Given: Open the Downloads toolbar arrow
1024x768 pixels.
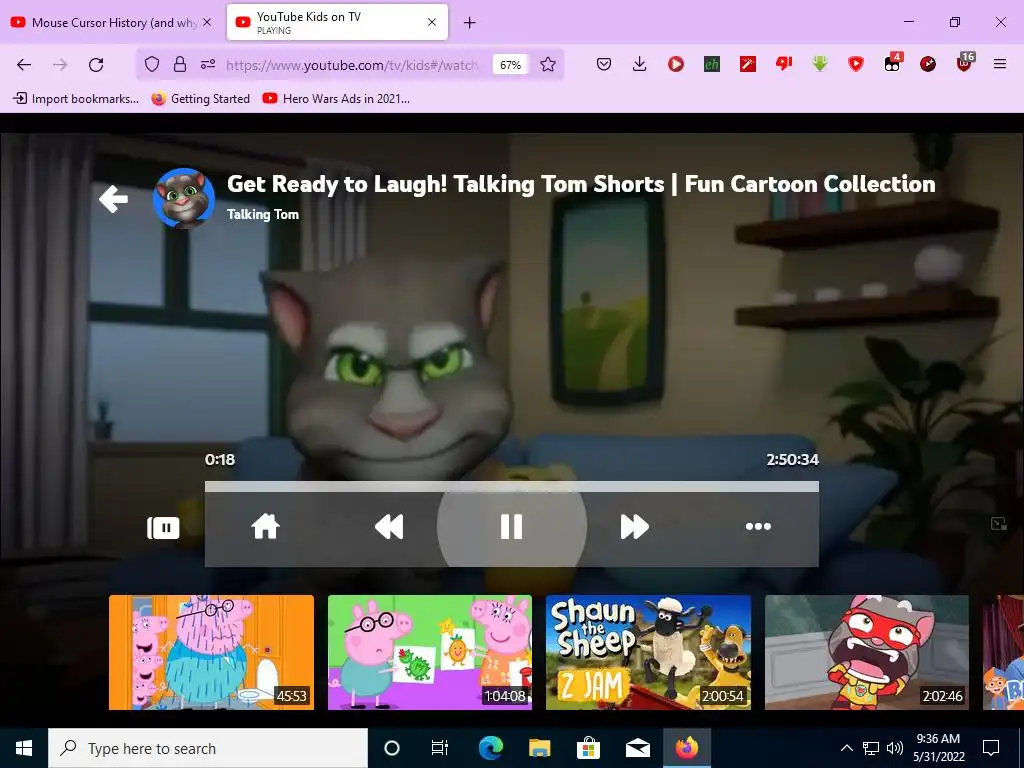Looking at the screenshot, I should (x=640, y=64).
